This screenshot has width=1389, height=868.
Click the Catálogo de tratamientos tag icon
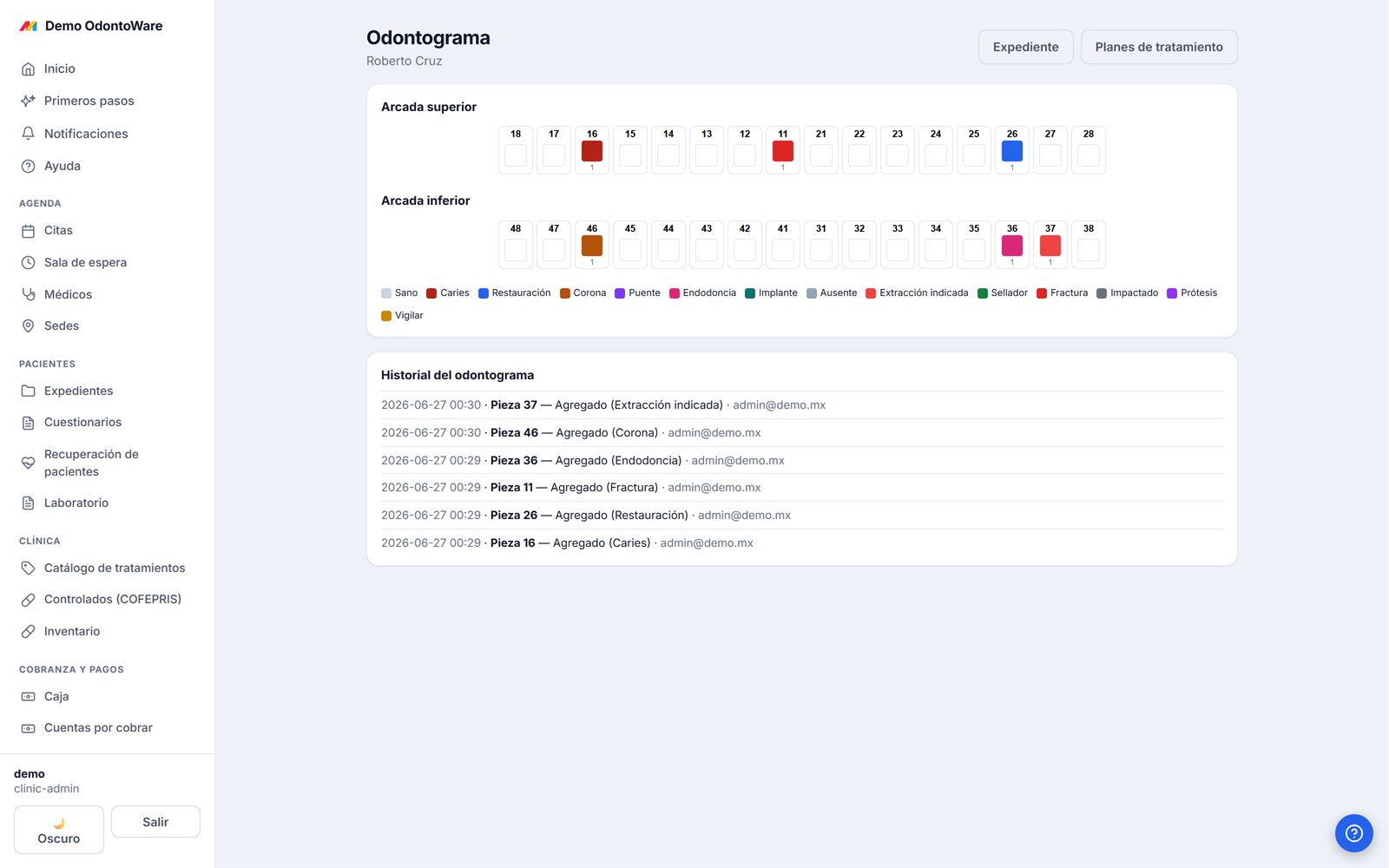(28, 568)
